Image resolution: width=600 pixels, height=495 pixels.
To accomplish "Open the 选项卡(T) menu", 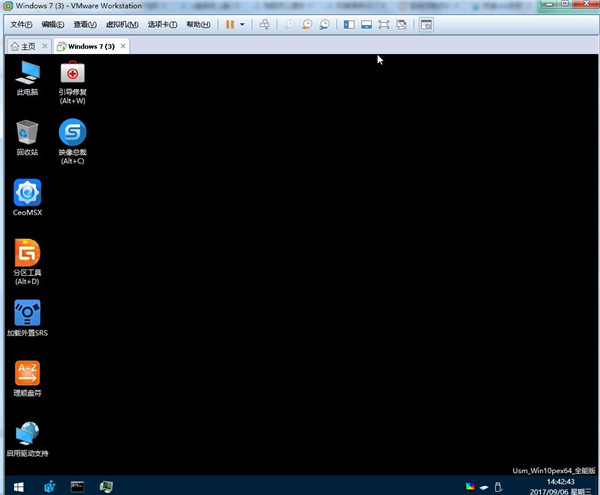I will (x=162, y=24).
